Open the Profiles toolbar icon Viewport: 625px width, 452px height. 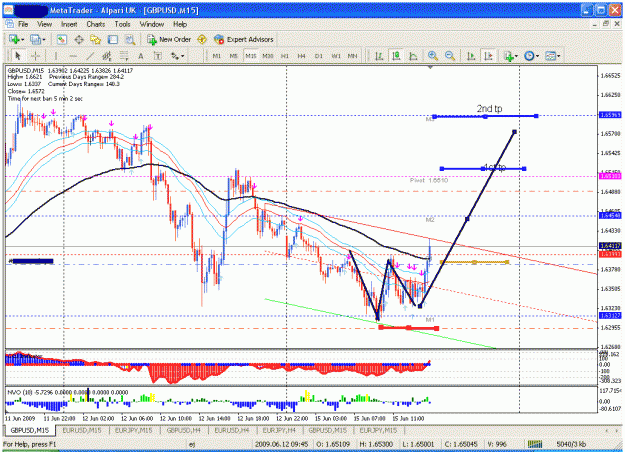click(x=35, y=39)
